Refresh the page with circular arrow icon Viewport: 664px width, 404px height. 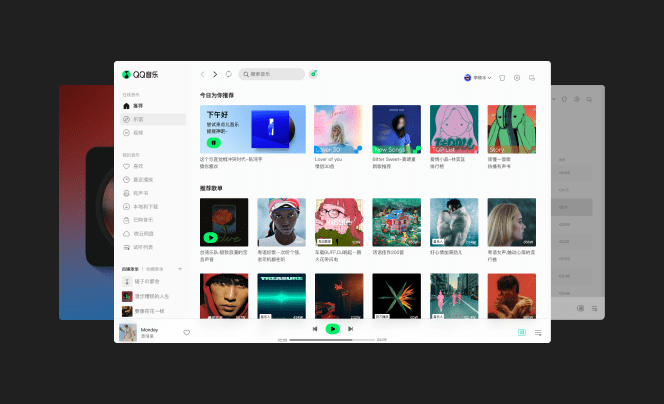(229, 74)
